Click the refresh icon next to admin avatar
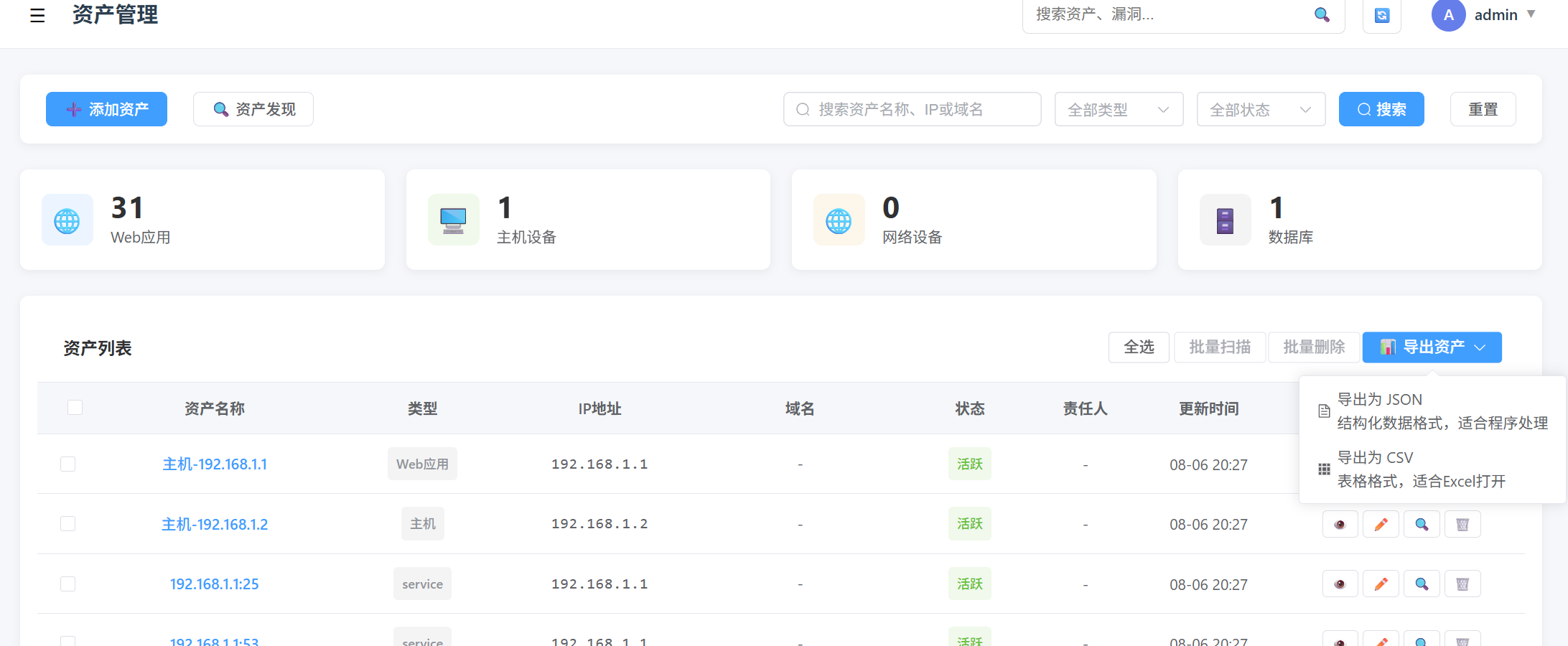This screenshot has width=1568, height=646. [1381, 15]
